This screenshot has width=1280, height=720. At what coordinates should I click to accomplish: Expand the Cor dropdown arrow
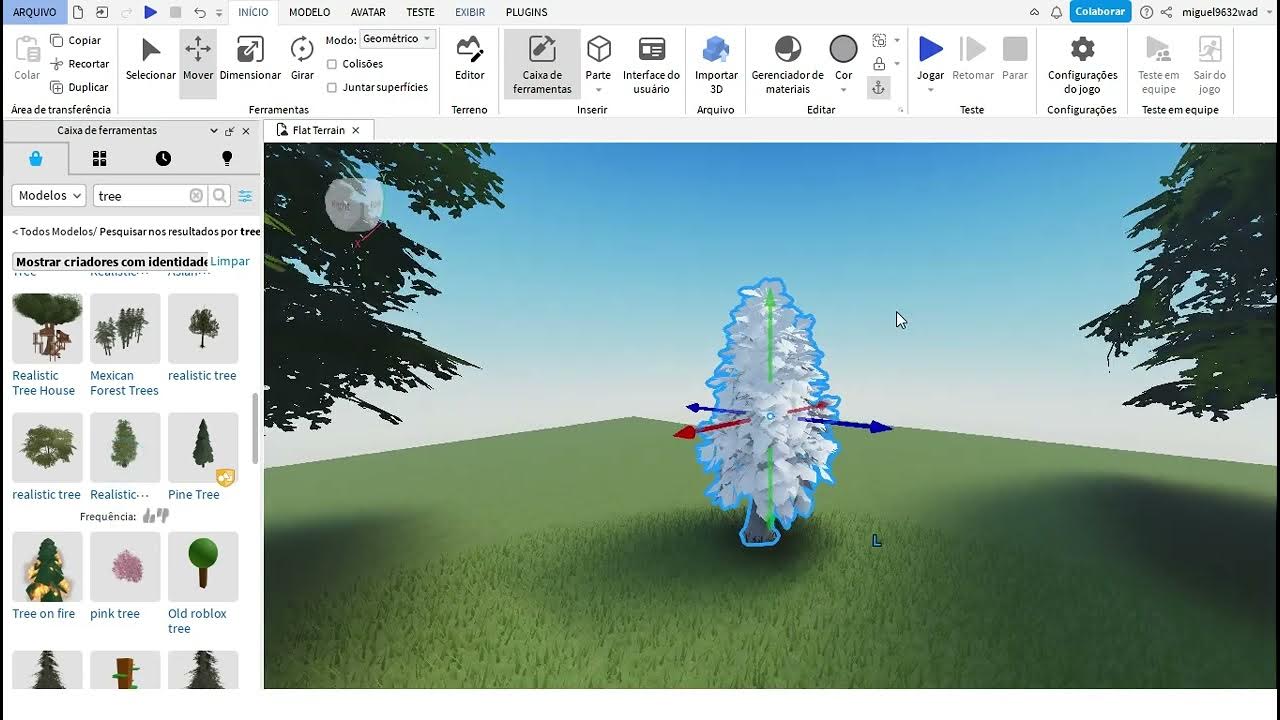click(x=843, y=90)
